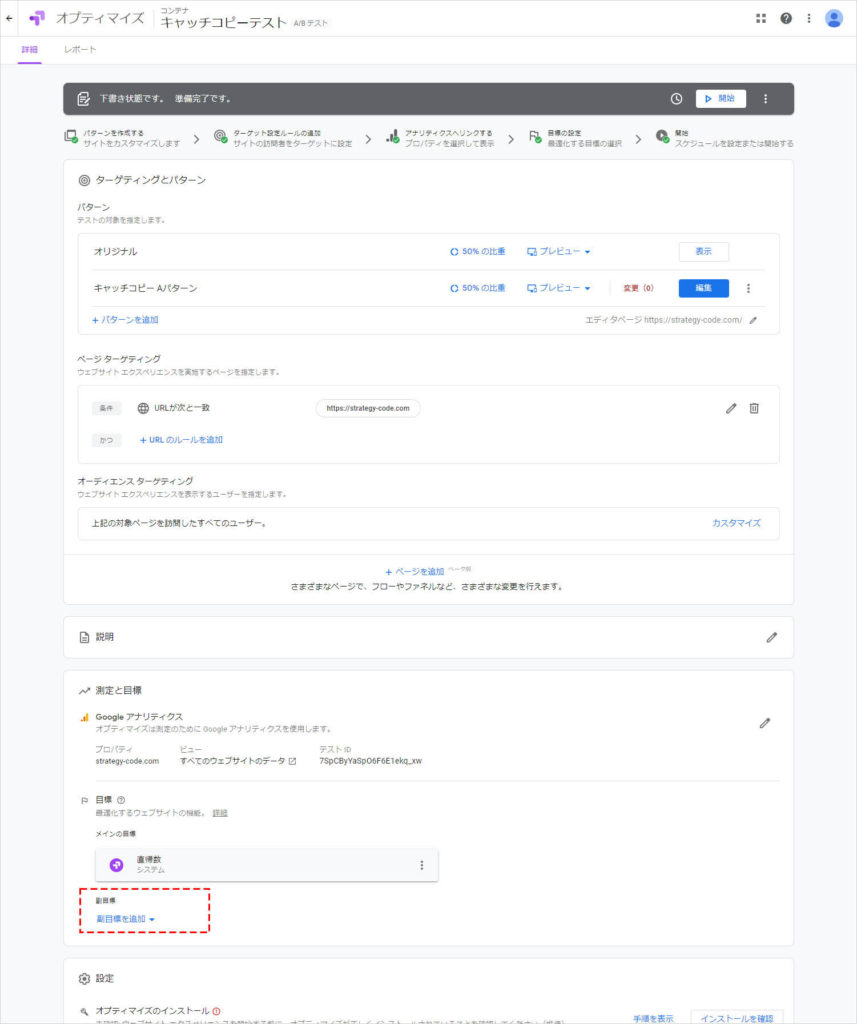This screenshot has width=857, height=1024.
Task: Open the help question mark icon
Action: [786, 18]
